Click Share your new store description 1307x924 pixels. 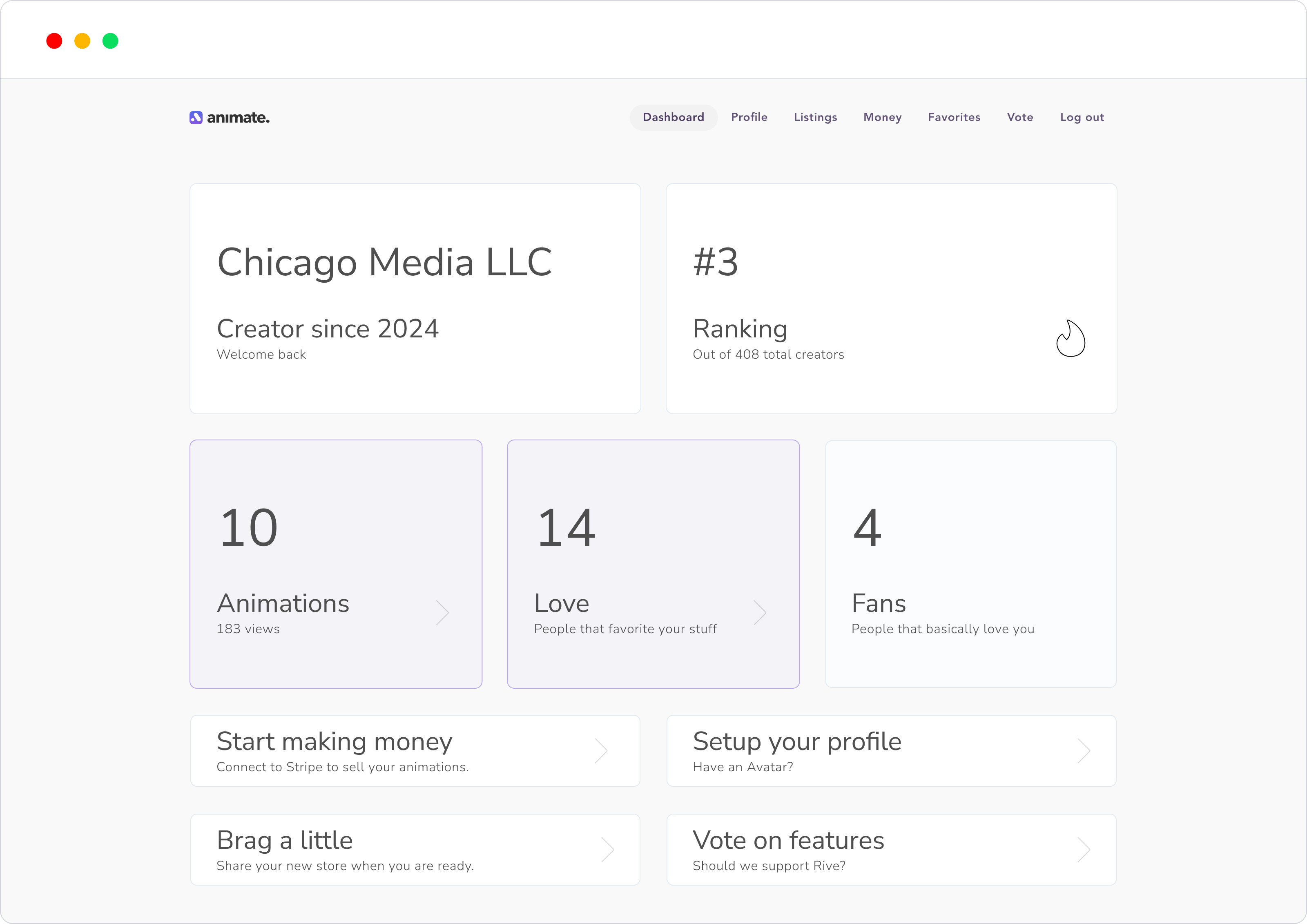click(x=345, y=865)
